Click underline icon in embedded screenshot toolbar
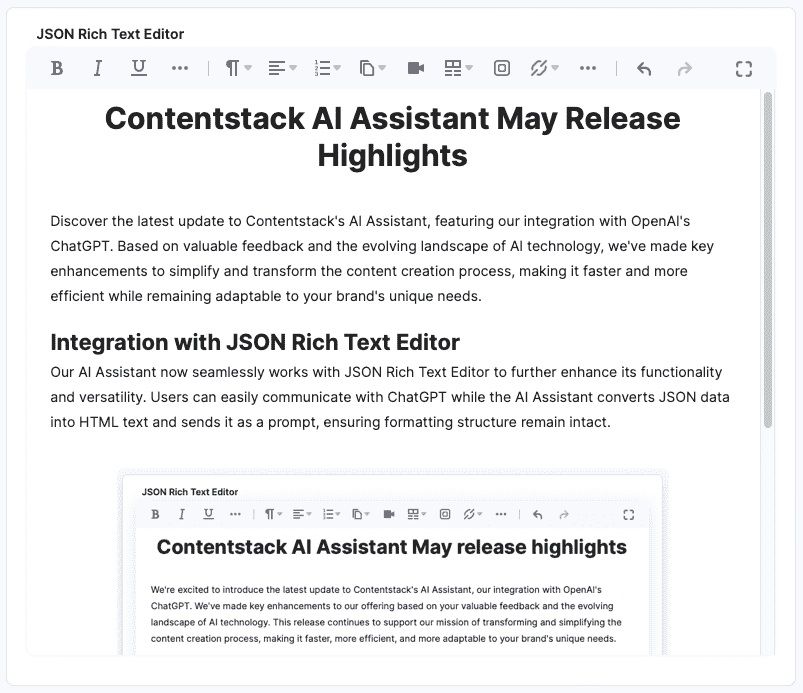This screenshot has height=693, width=803. tap(208, 514)
